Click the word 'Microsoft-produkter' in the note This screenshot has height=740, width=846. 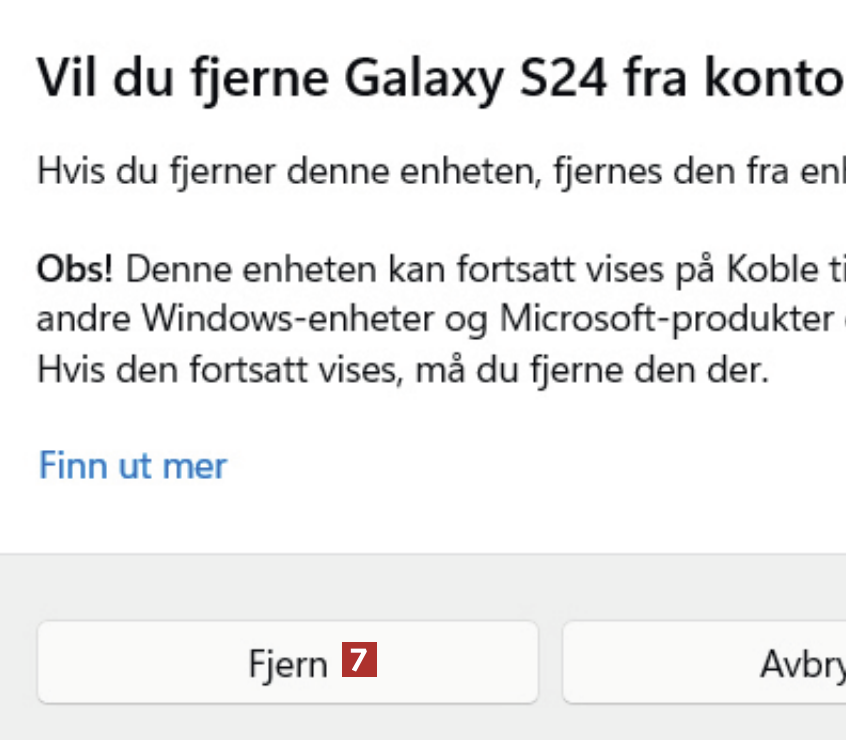click(666, 318)
